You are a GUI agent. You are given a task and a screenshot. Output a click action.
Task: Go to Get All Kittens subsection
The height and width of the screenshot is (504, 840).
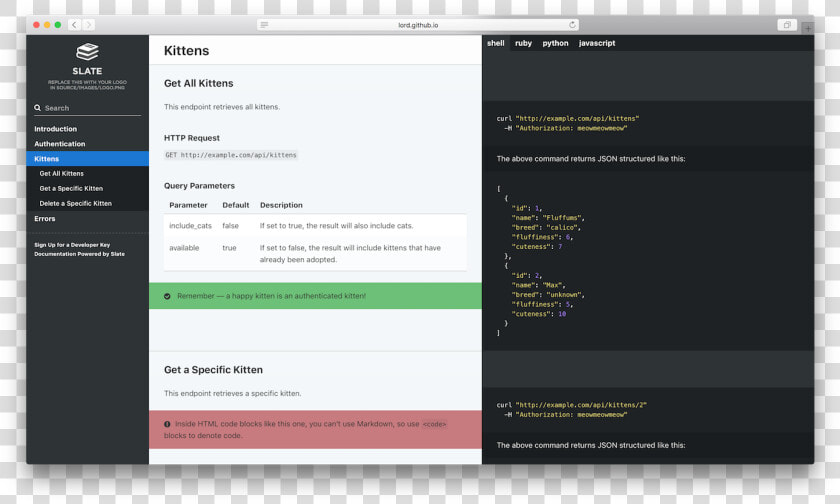62,174
